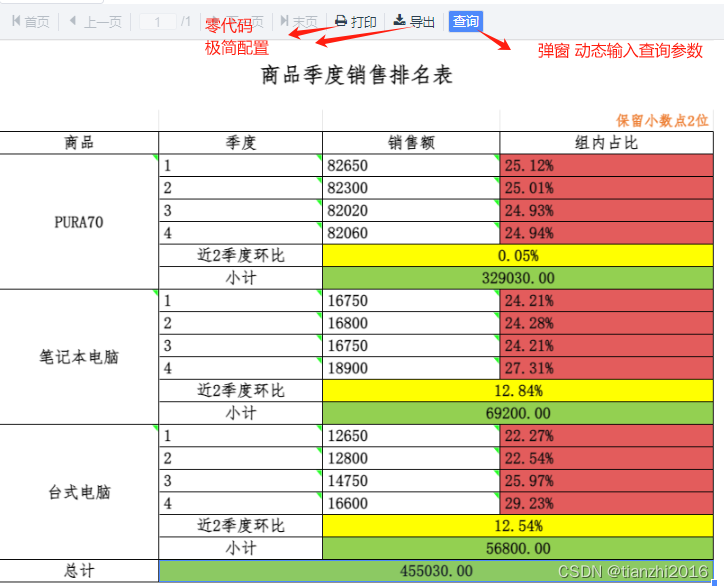Click the printer icon for 打印
Screen dimensions: 724x588
[x=341, y=21]
